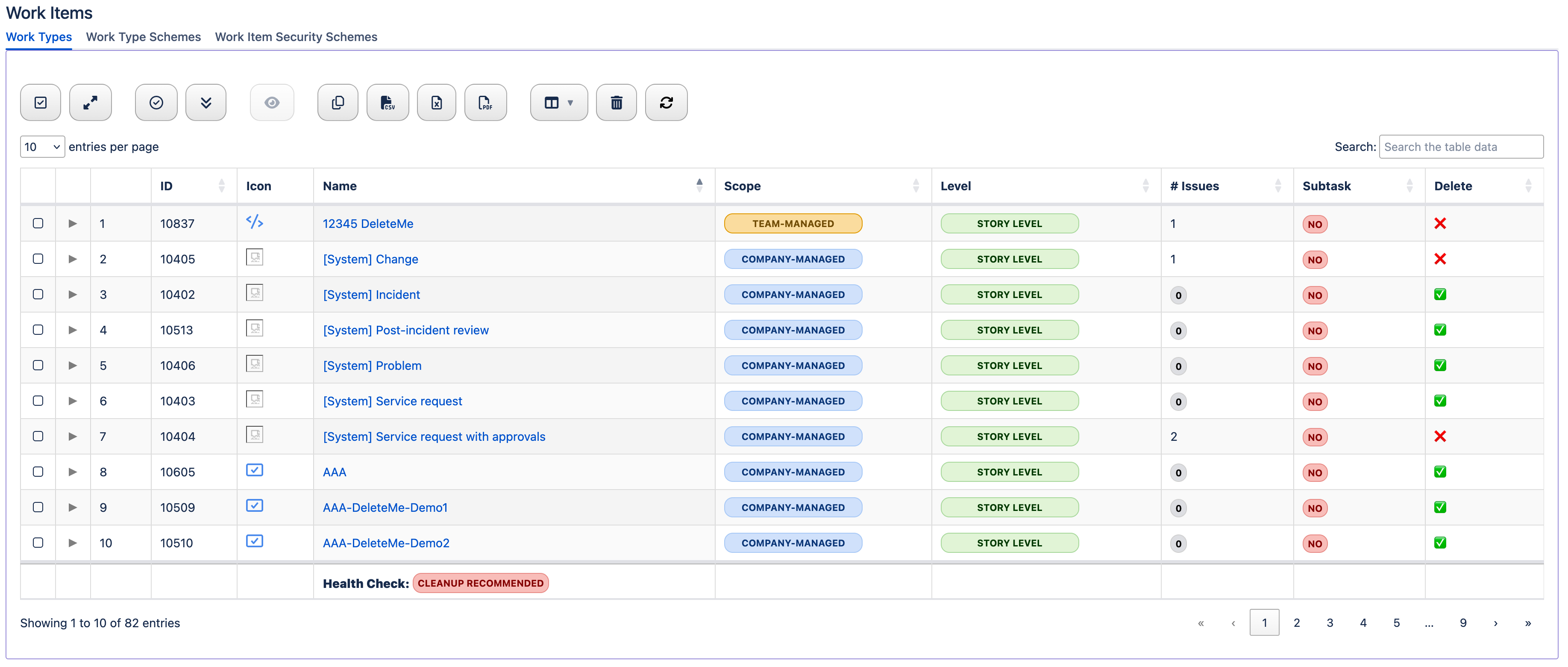The height and width of the screenshot is (667, 1568).
Task: Click the expand fullscreen arrows button
Action: (x=90, y=102)
